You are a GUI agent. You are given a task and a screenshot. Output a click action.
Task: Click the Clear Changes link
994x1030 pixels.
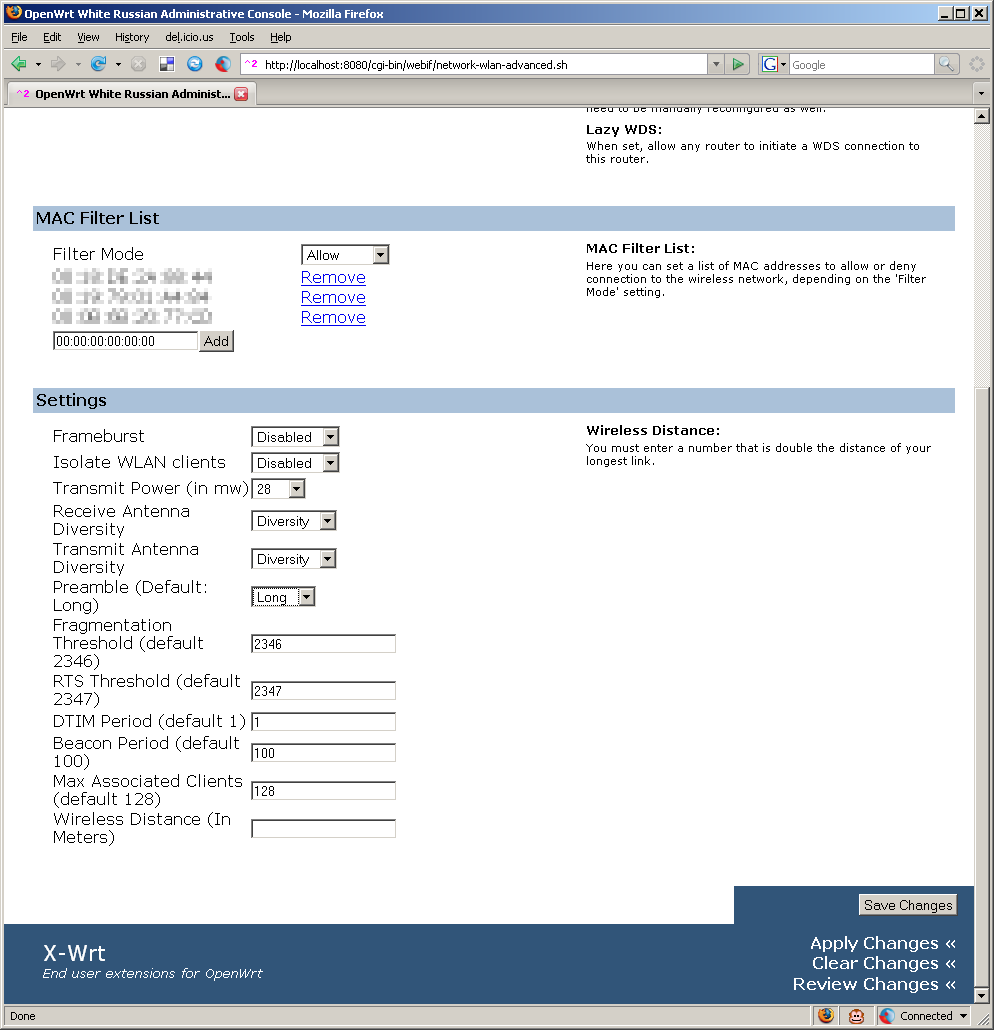coord(884,963)
